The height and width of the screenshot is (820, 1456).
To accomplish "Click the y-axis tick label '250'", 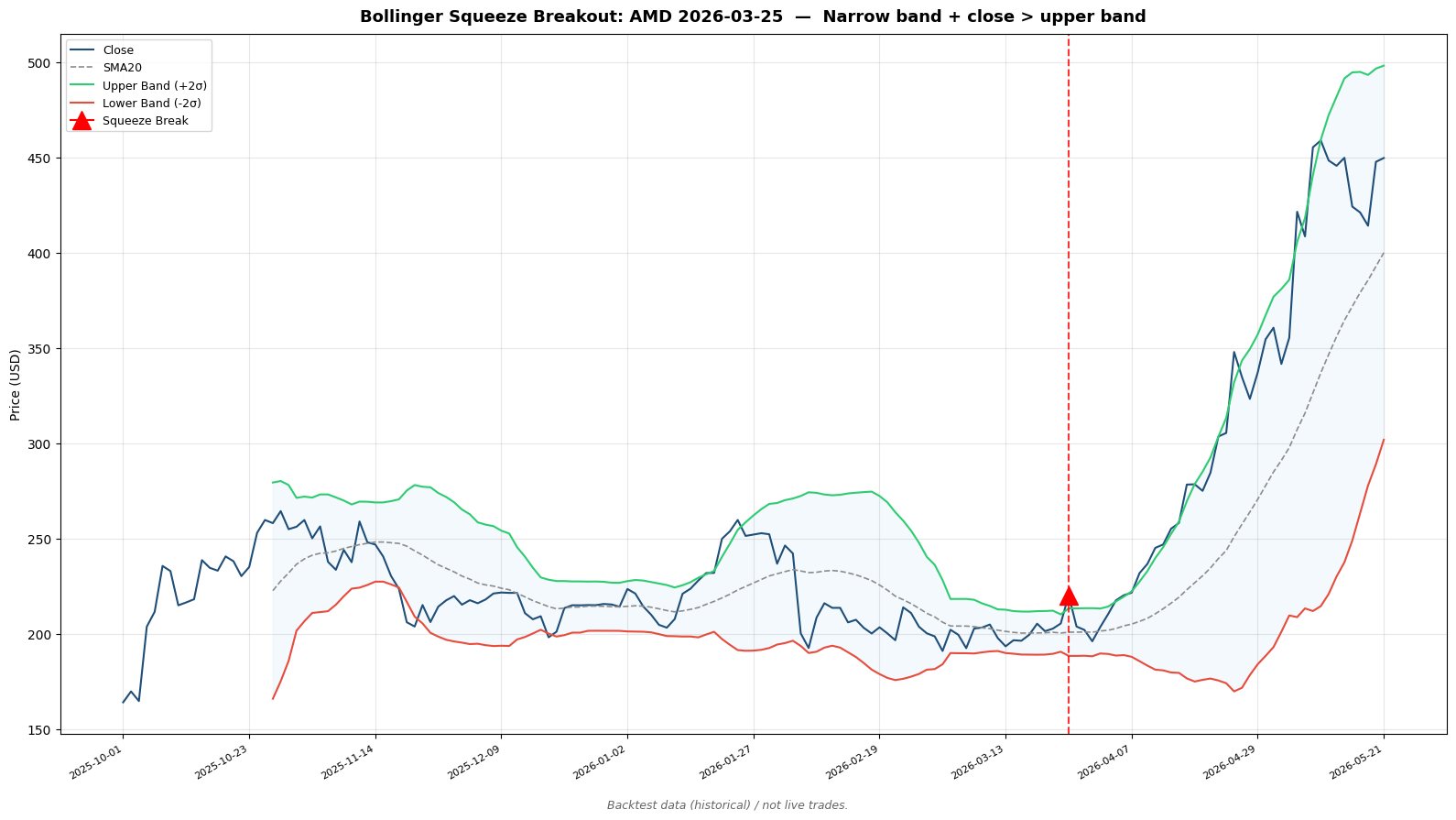I will coord(41,540).
